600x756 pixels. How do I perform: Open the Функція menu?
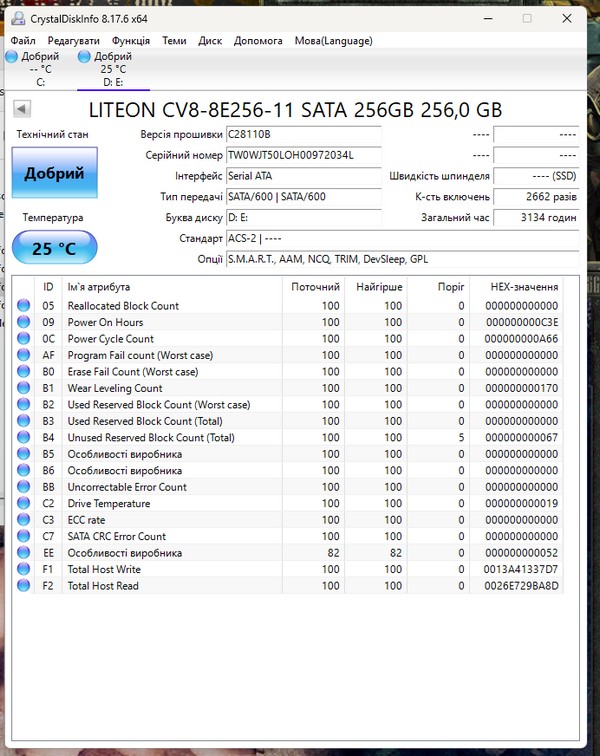tap(131, 41)
